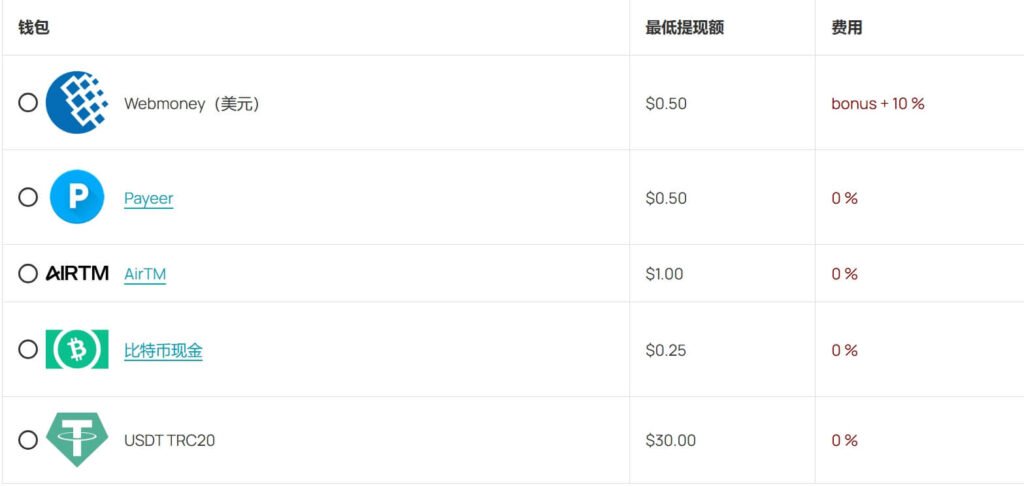Click the 钱包 column header
The height and width of the screenshot is (487, 1024).
pyautogui.click(x=33, y=28)
